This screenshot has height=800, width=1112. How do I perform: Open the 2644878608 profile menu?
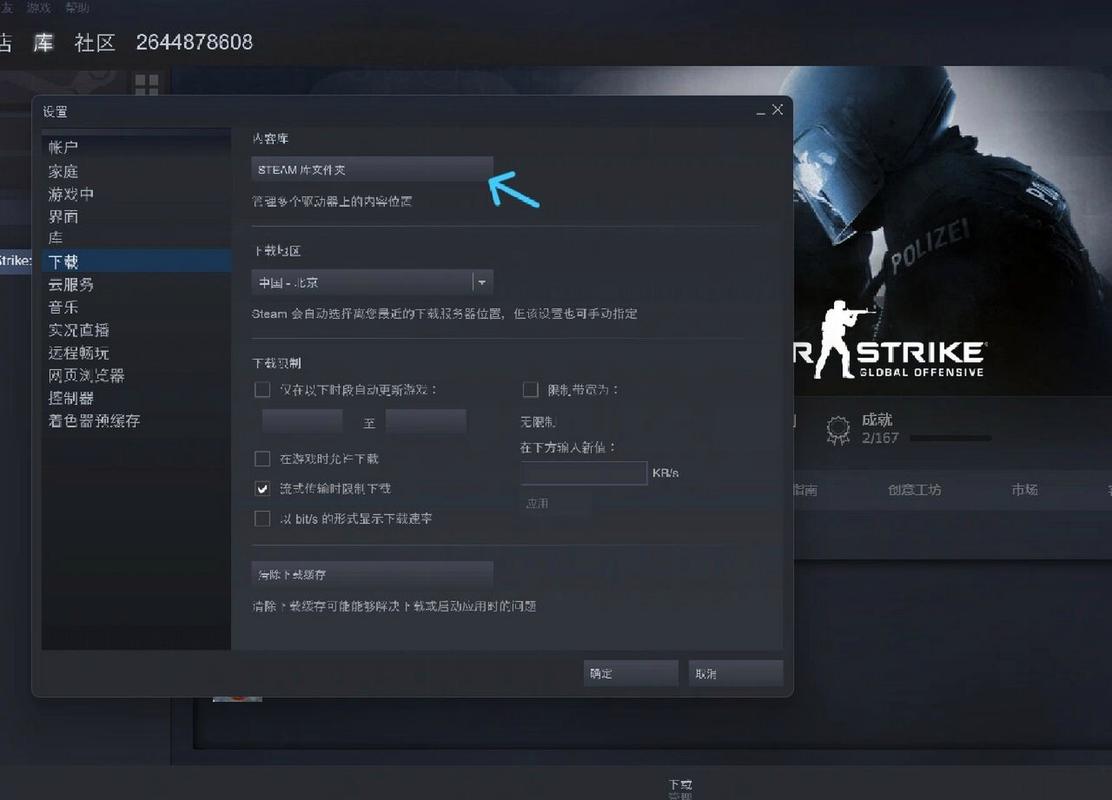point(194,43)
